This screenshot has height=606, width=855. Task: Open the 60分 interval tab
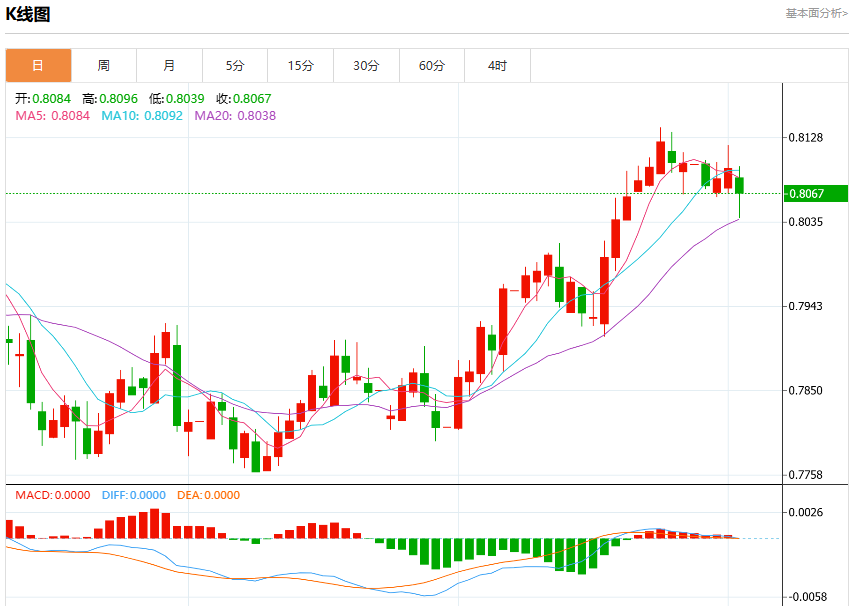coord(432,65)
